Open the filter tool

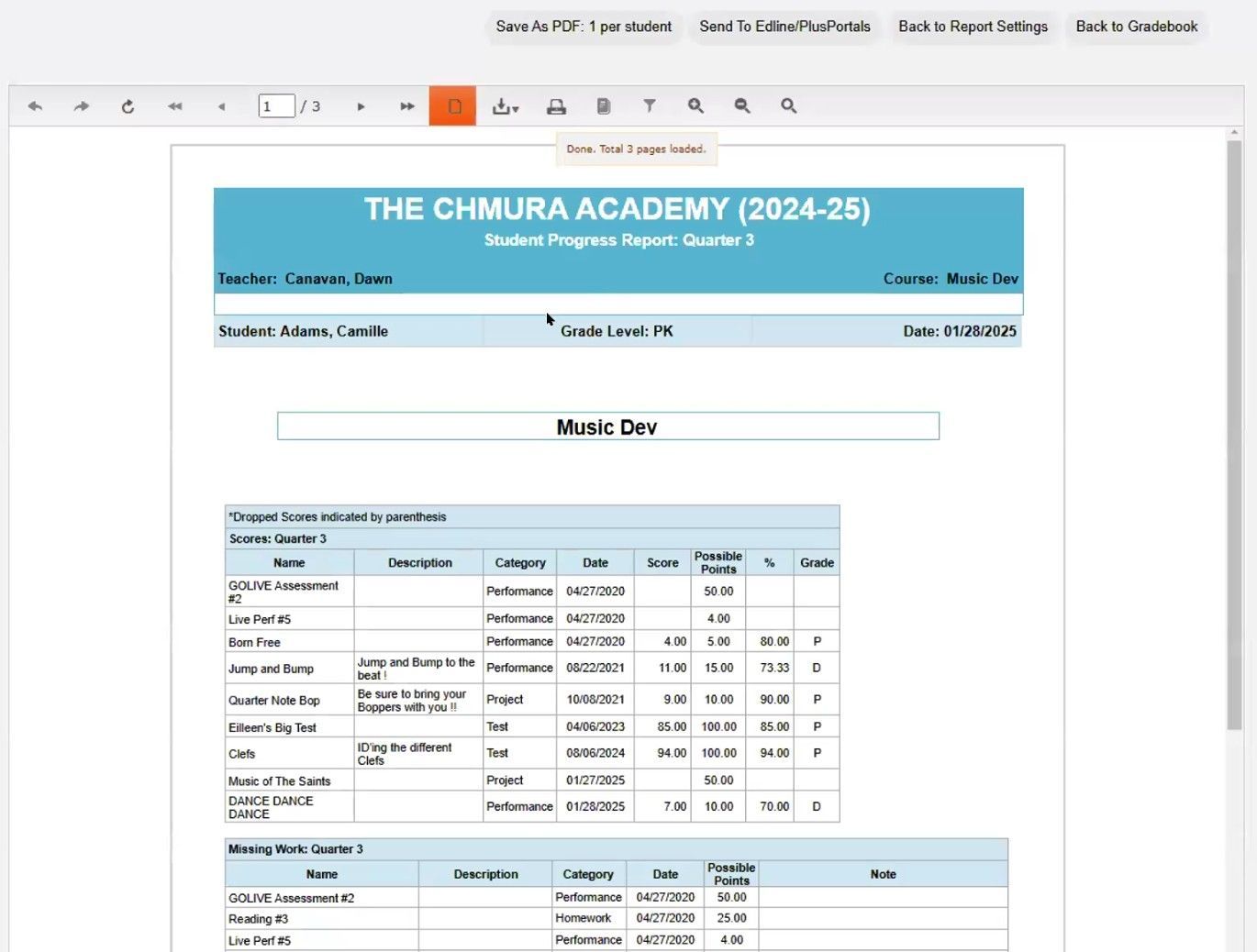[650, 105]
